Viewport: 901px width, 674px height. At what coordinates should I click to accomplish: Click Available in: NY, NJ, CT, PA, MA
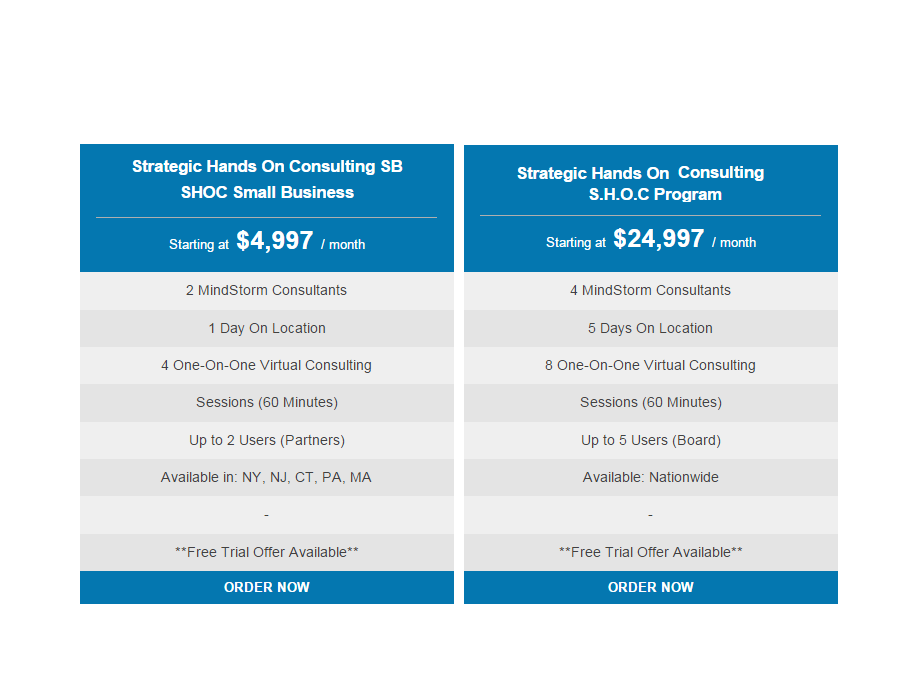click(267, 477)
